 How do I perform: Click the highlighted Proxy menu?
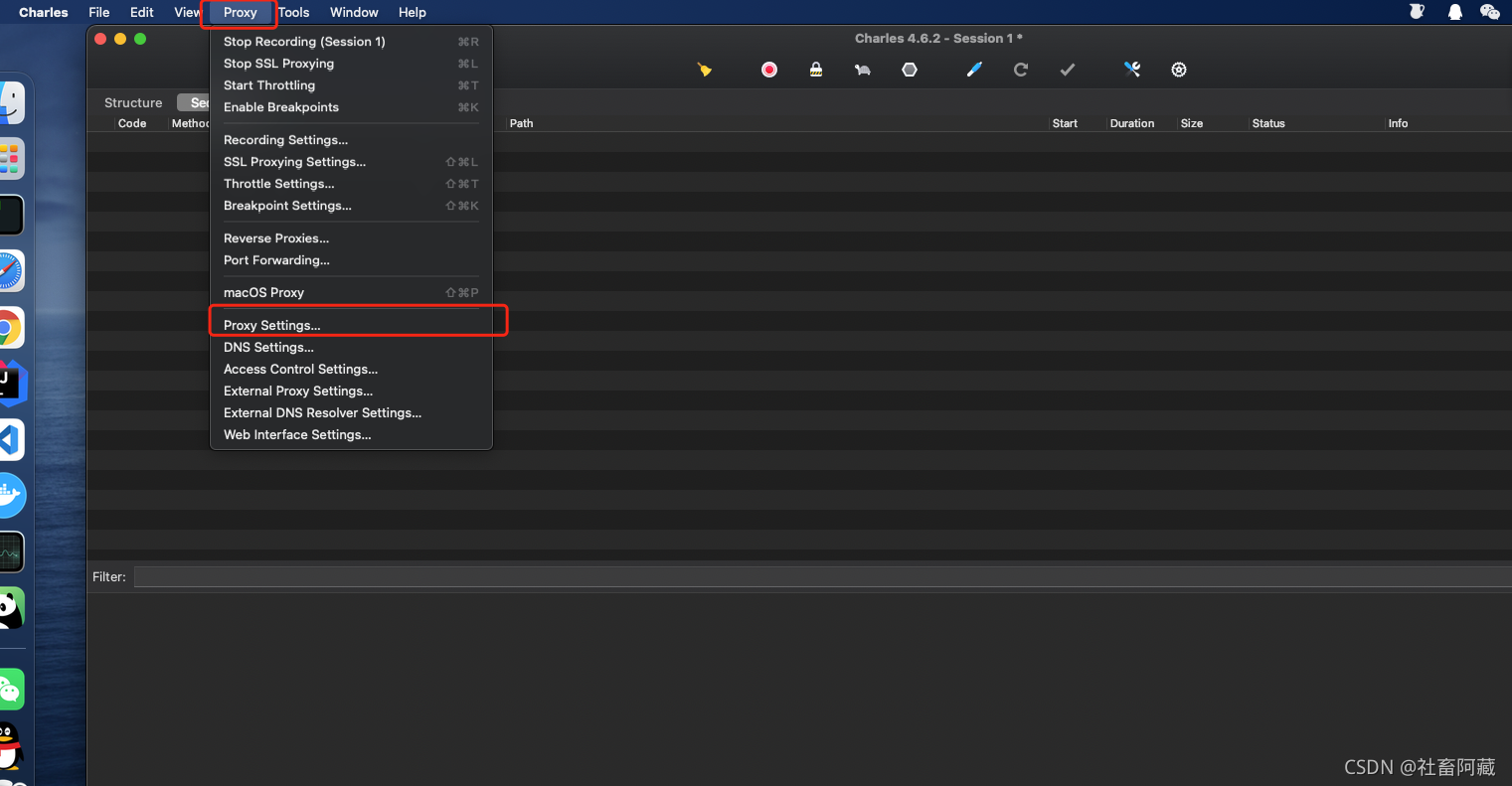(x=241, y=12)
